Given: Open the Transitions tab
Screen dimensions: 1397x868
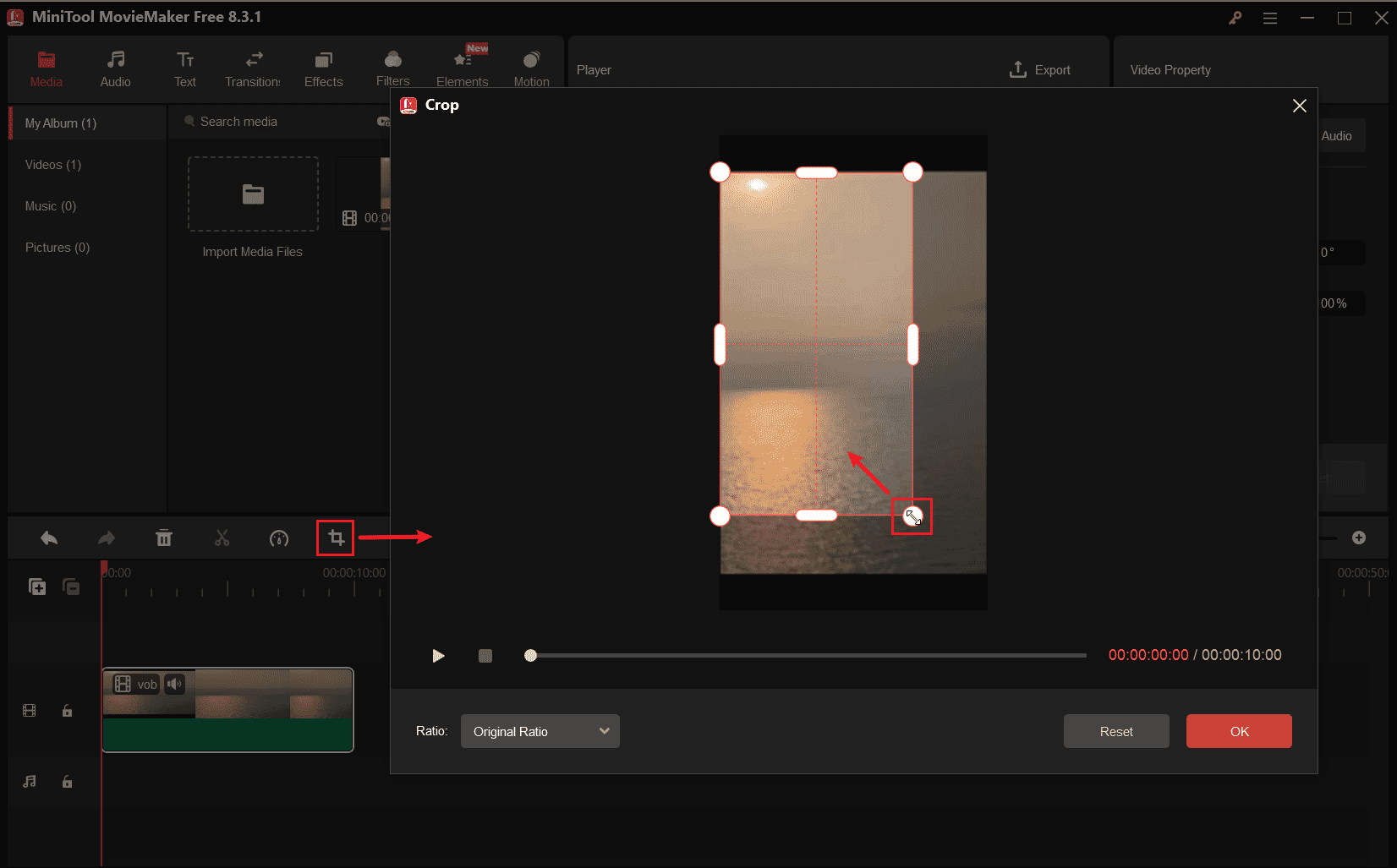Looking at the screenshot, I should [253, 69].
